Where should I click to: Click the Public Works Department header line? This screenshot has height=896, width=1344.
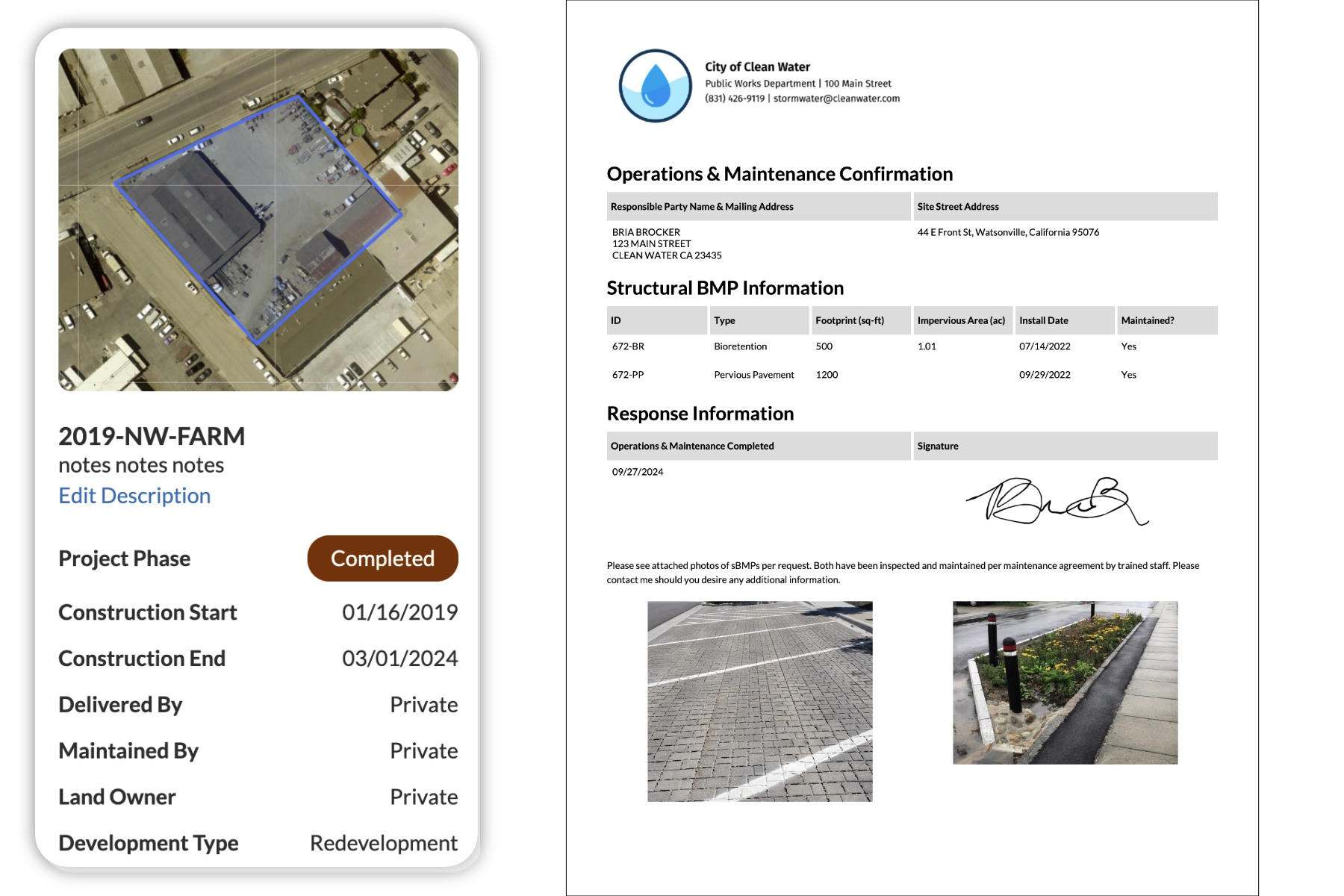(798, 84)
